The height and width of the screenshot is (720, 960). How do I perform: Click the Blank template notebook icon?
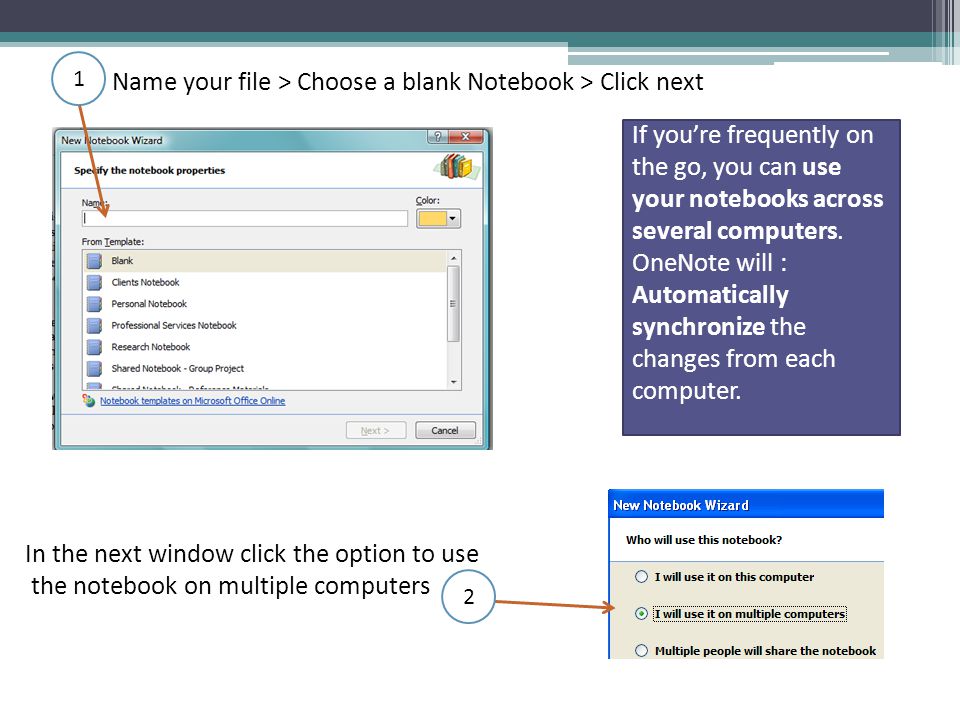coord(94,261)
